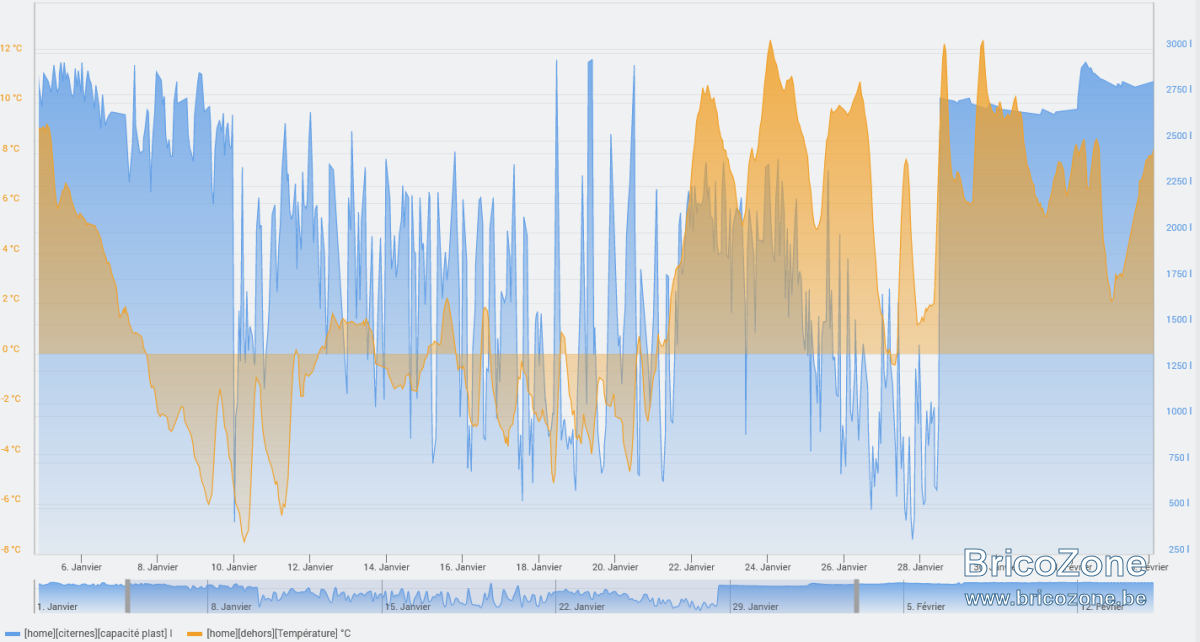Screen dimensions: 1200x642
Task: Click the 2500 l volume axis label
Action: 1179,136
